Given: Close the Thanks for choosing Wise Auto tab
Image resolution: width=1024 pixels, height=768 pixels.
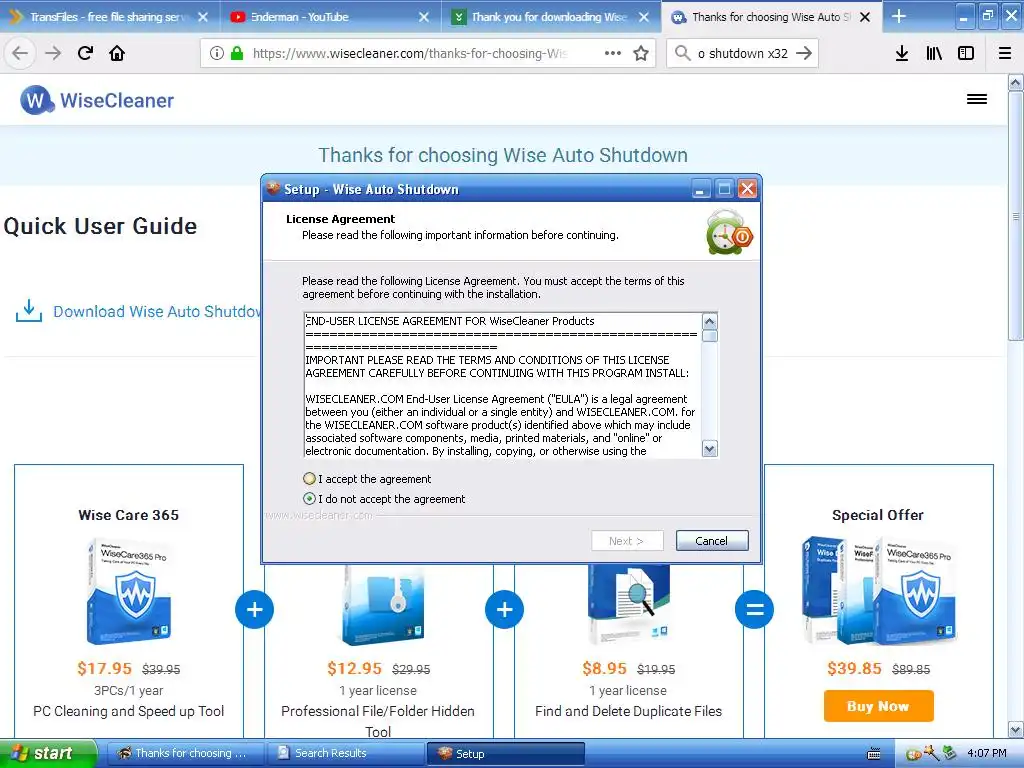Looking at the screenshot, I should point(865,17).
